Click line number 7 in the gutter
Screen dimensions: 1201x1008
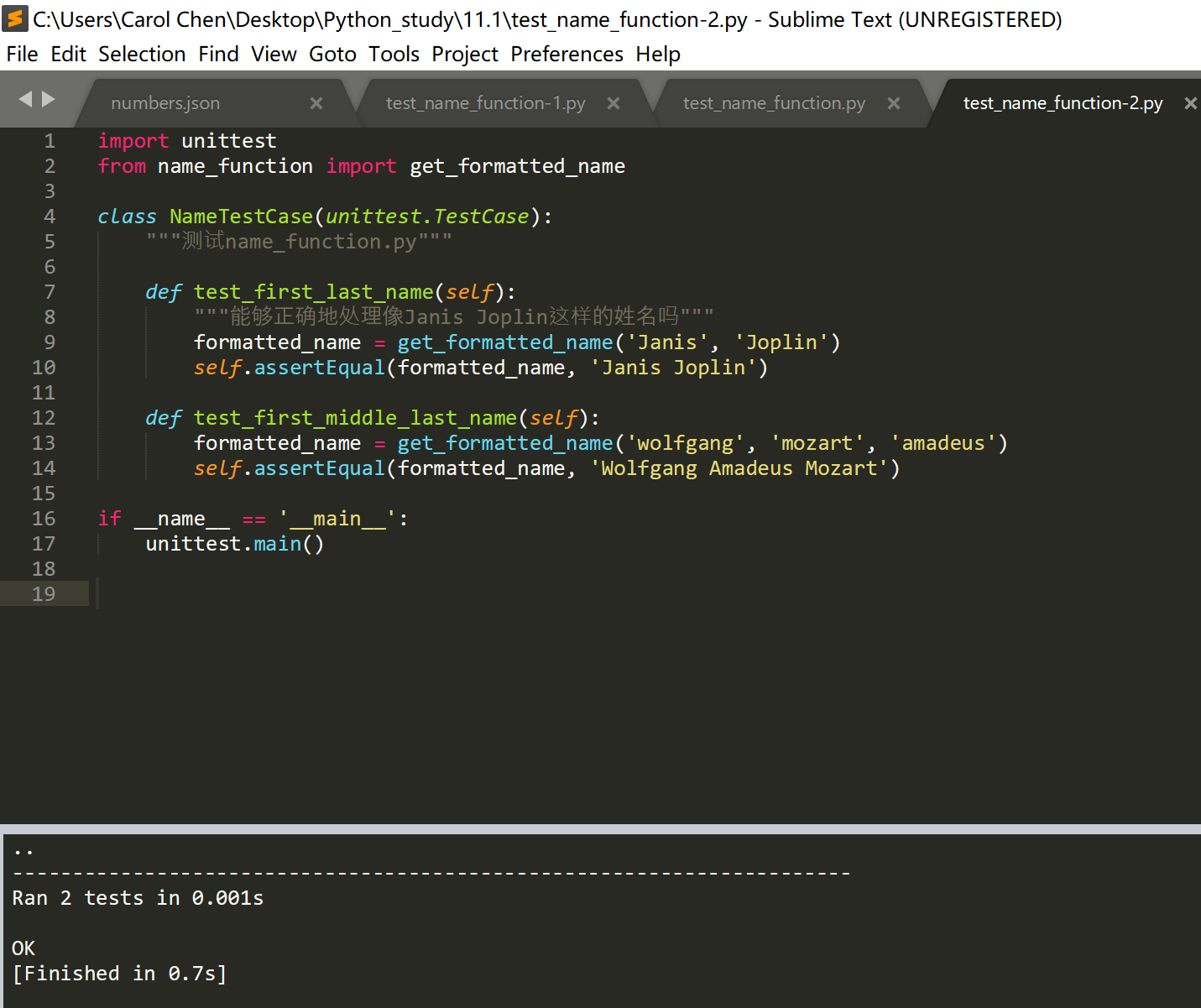click(50, 292)
